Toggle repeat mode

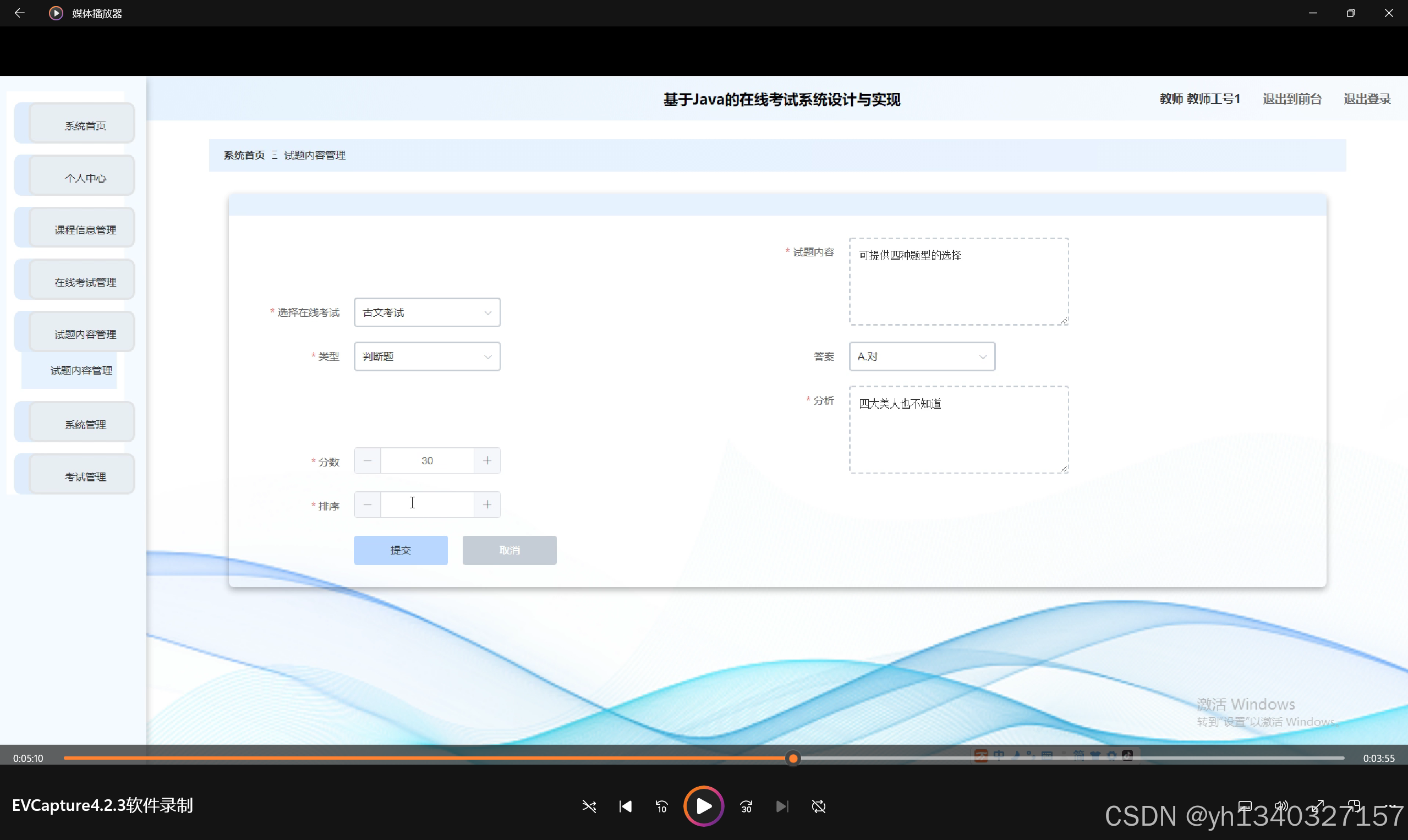pyautogui.click(x=819, y=806)
